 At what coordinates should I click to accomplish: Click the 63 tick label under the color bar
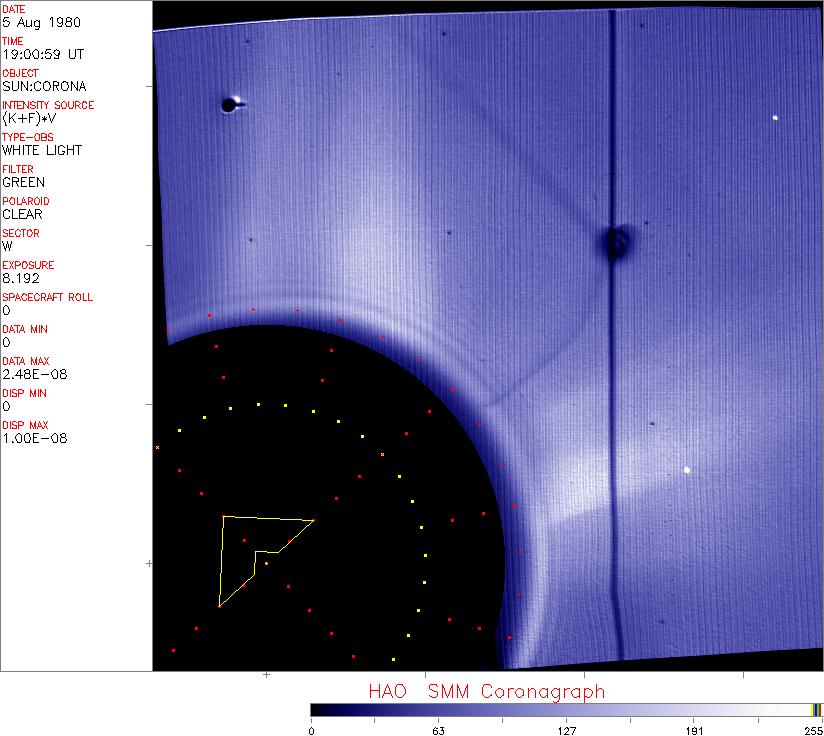(x=438, y=729)
